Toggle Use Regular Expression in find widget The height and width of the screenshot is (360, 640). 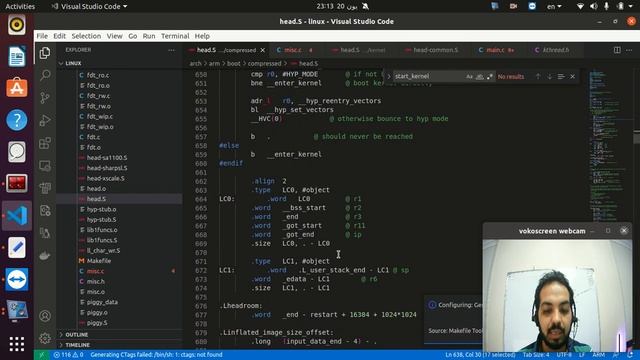(489, 76)
